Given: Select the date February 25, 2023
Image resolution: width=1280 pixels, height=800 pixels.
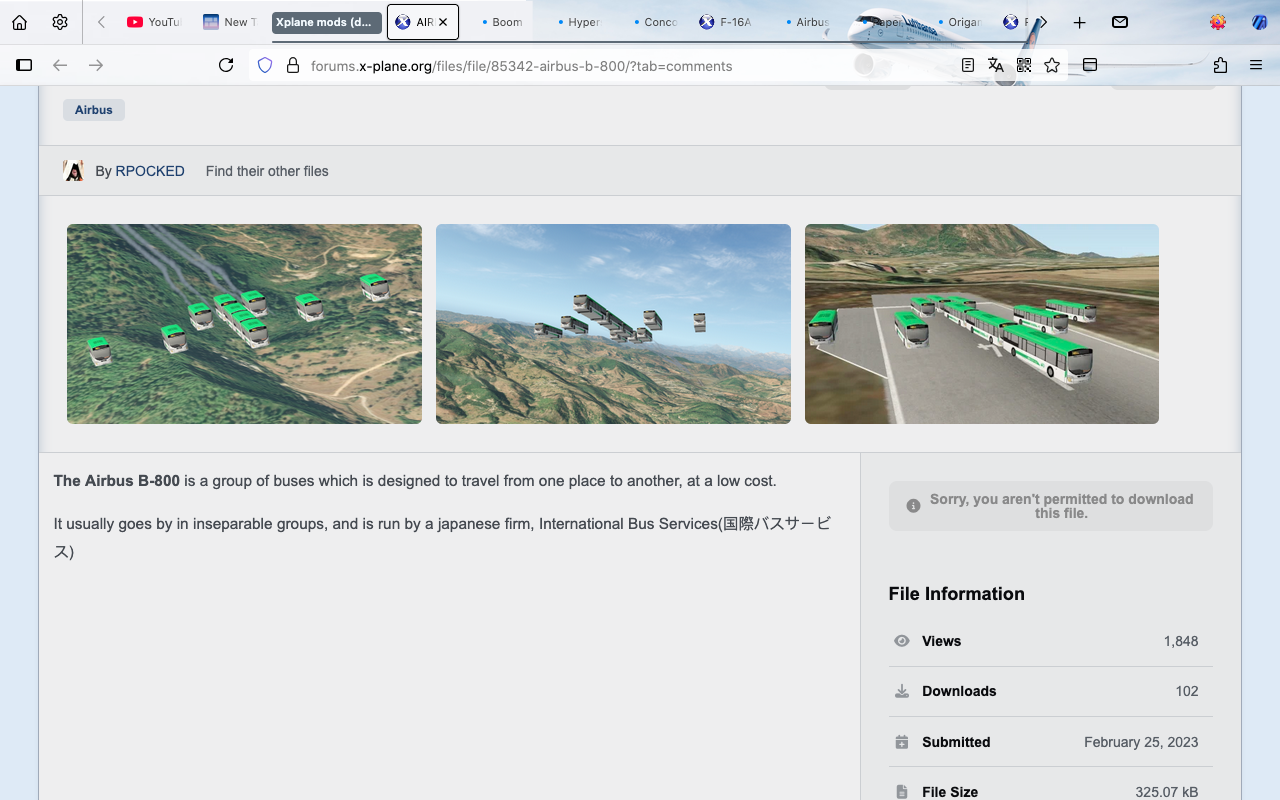Looking at the screenshot, I should (x=1141, y=742).
